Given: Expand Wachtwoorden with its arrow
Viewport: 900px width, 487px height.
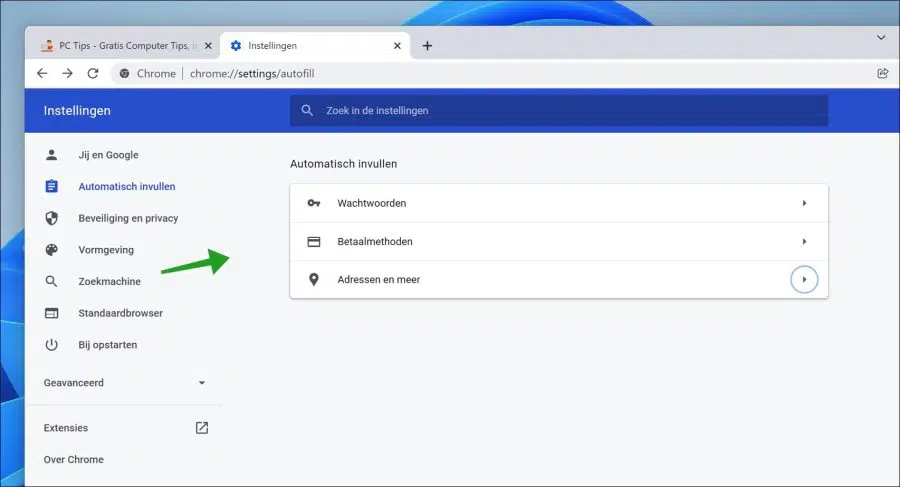Looking at the screenshot, I should coord(804,203).
